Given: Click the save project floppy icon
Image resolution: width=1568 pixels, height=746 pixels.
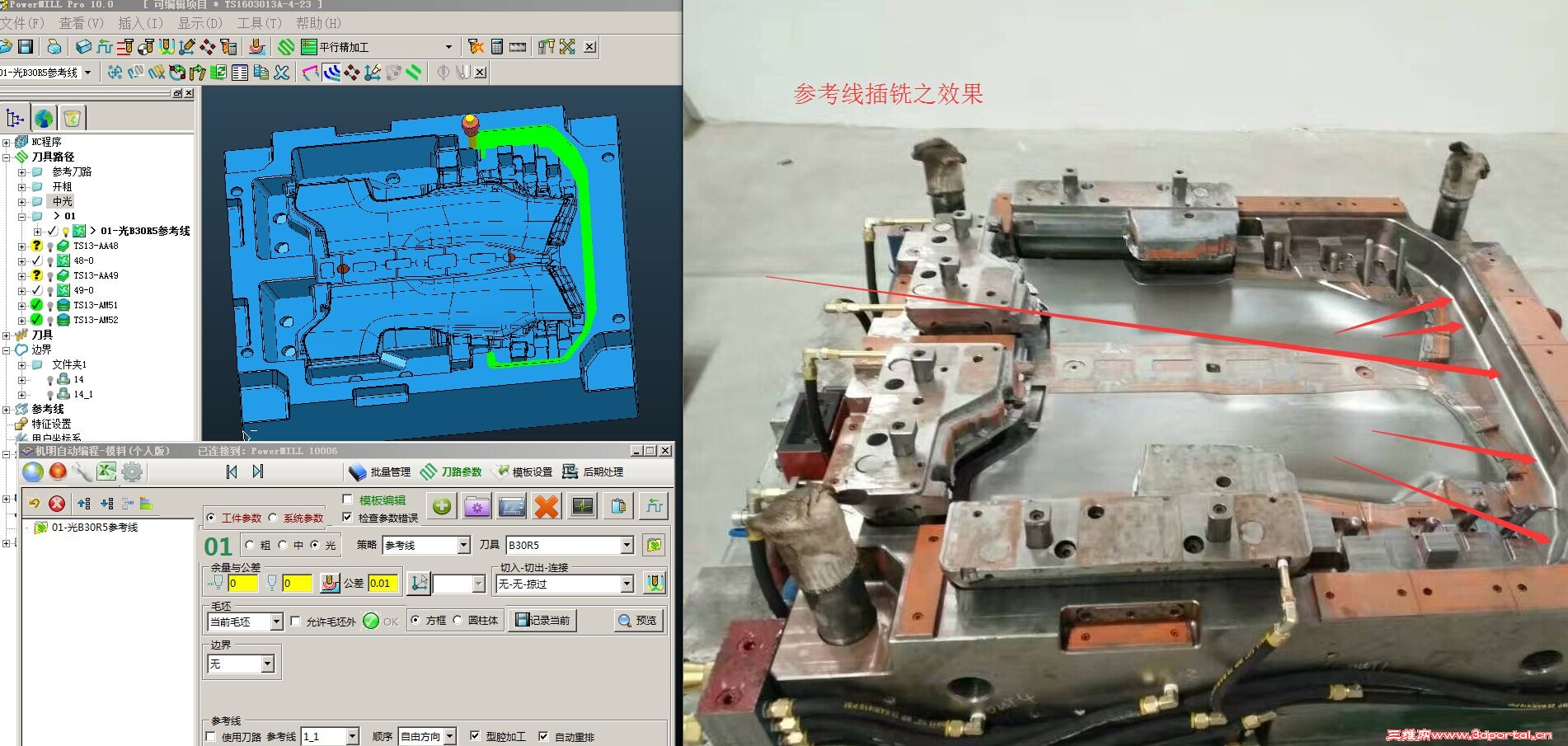Looking at the screenshot, I should pyautogui.click(x=26, y=47).
